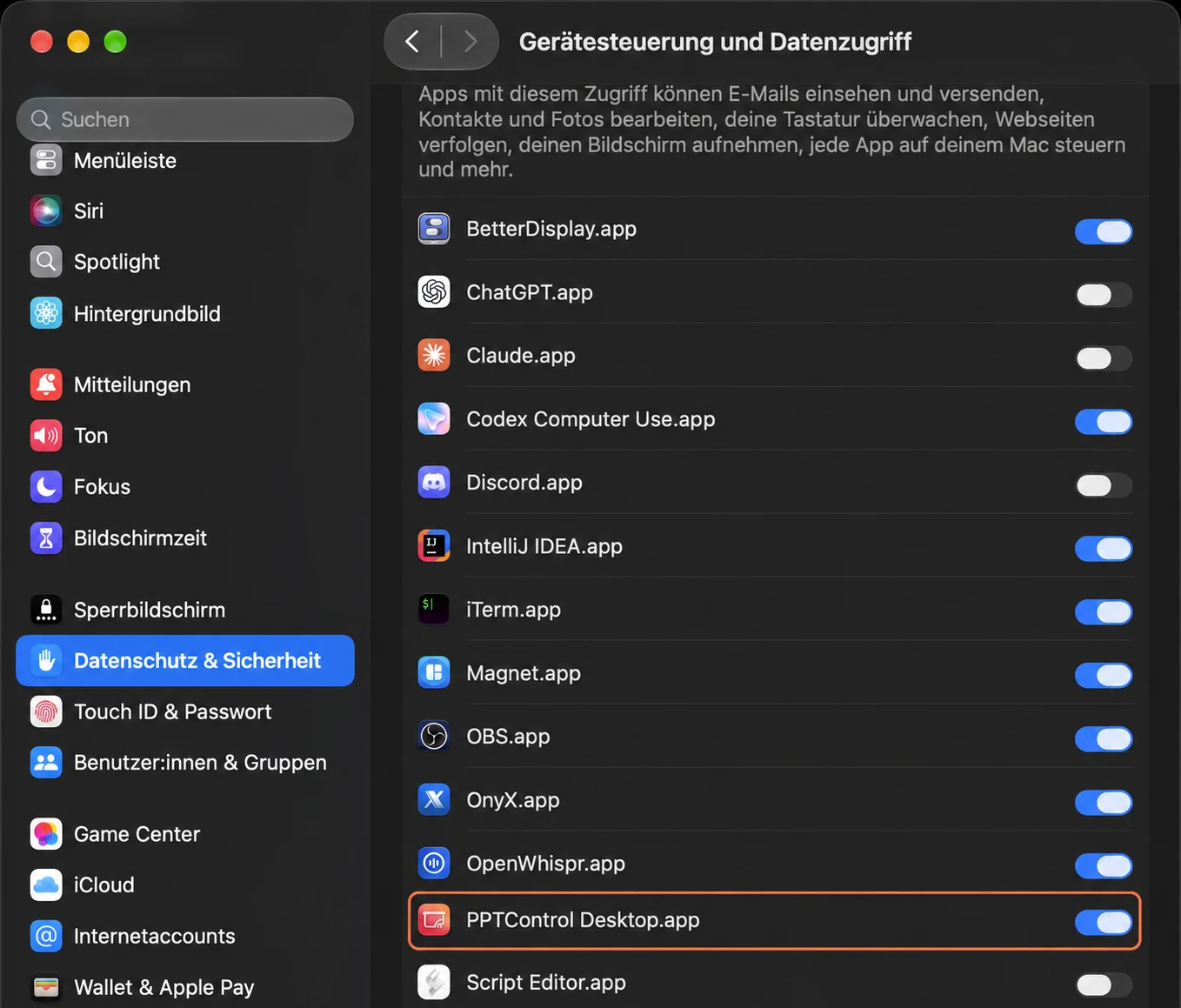Click the IntelliJ IDEA app icon
Image resolution: width=1181 pixels, height=1008 pixels.
(434, 546)
